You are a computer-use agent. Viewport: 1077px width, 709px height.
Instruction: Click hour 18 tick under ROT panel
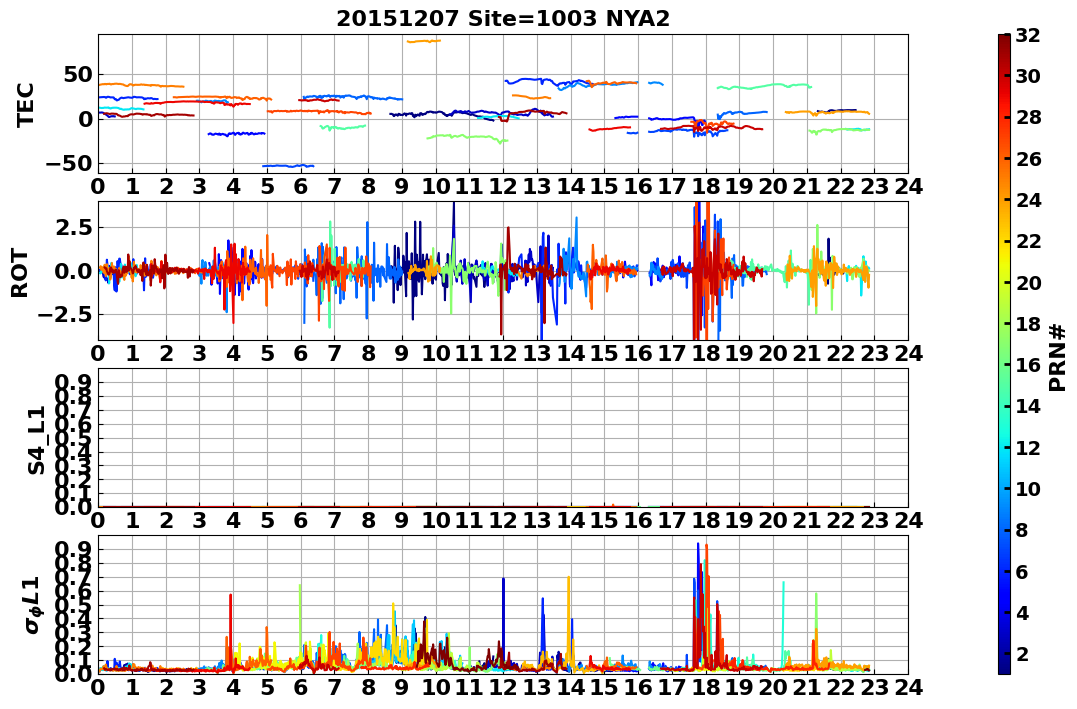706,353
